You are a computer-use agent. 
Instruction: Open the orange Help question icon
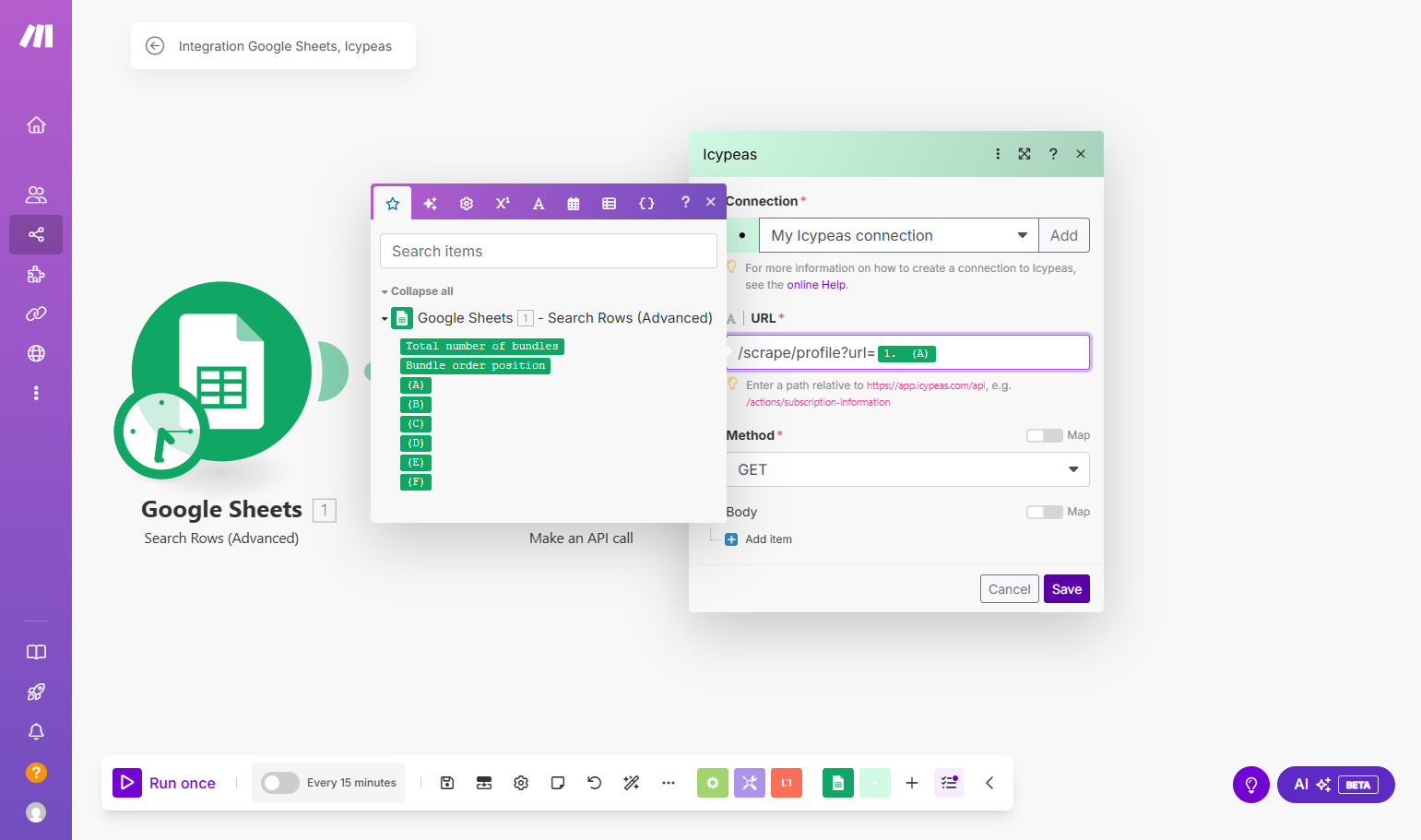pyautogui.click(x=36, y=772)
